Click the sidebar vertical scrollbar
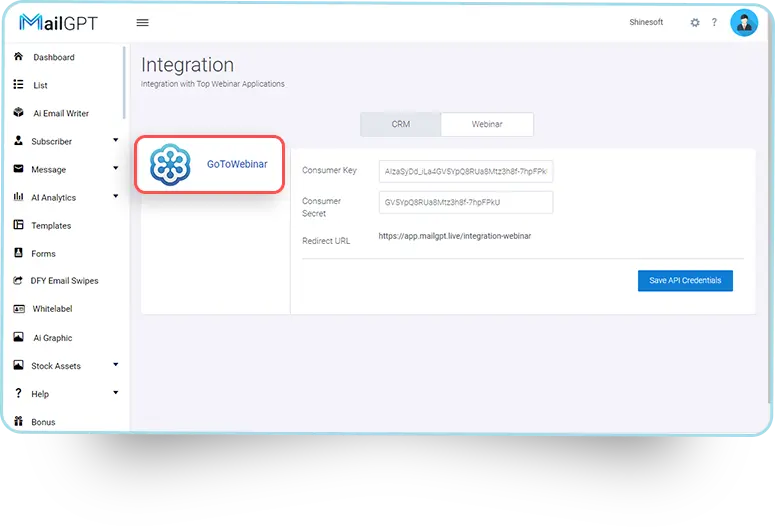Screen dimensions: 775x527 (x=125, y=85)
